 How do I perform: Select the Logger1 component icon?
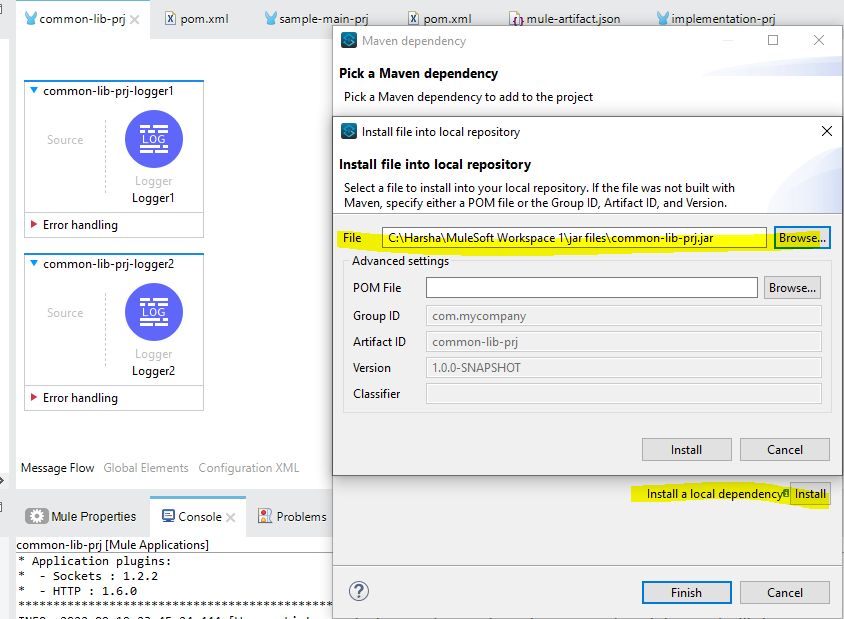pos(154,139)
